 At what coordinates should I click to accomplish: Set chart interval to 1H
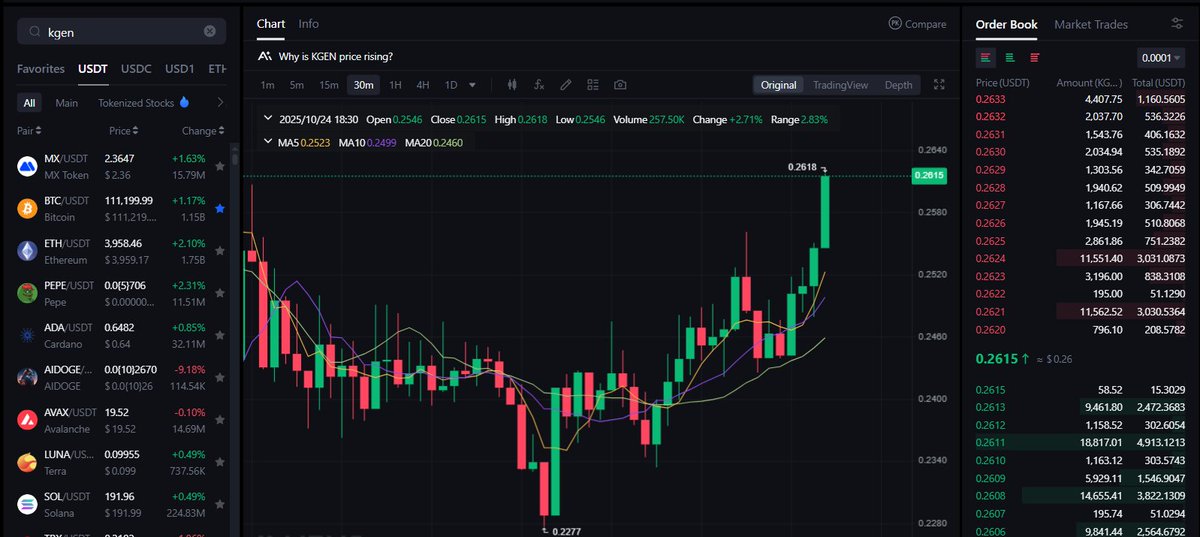(395, 85)
